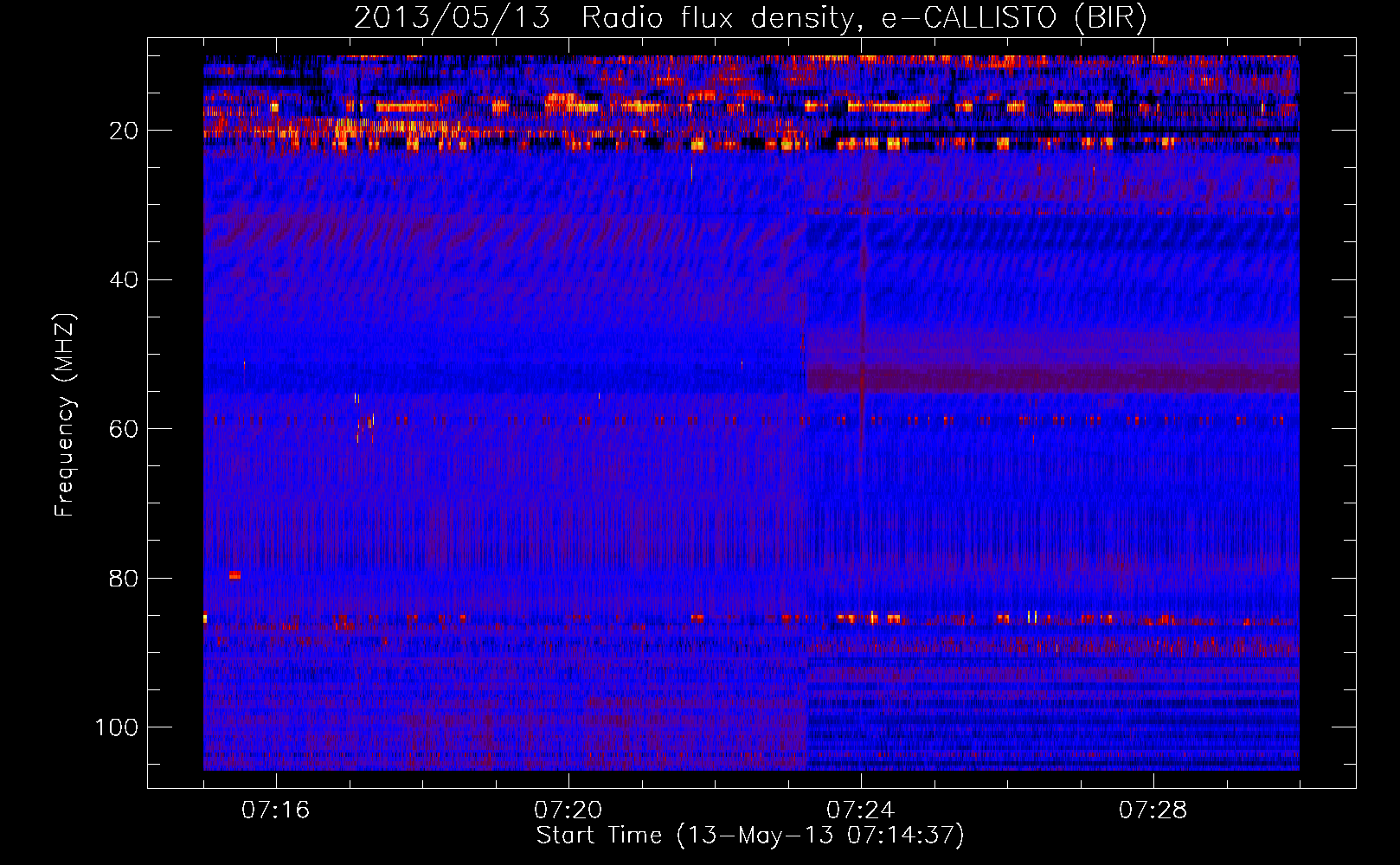This screenshot has width=1400, height=865.
Task: Click the 60 frequency tick label
Action: 124,429
